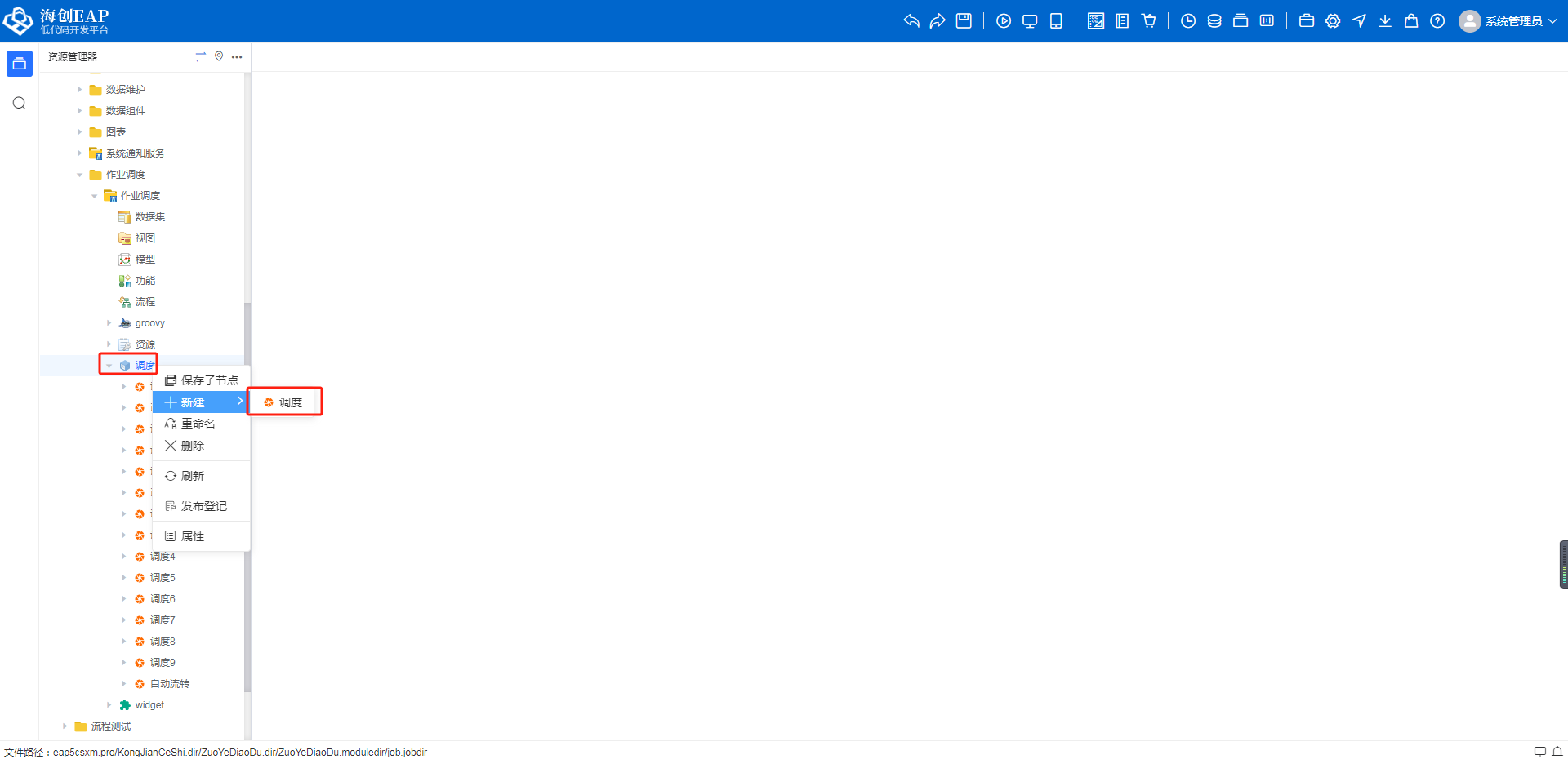Screen dimensions: 1568x764
Task: Expand the 数据维护 folder
Action: tap(80, 90)
